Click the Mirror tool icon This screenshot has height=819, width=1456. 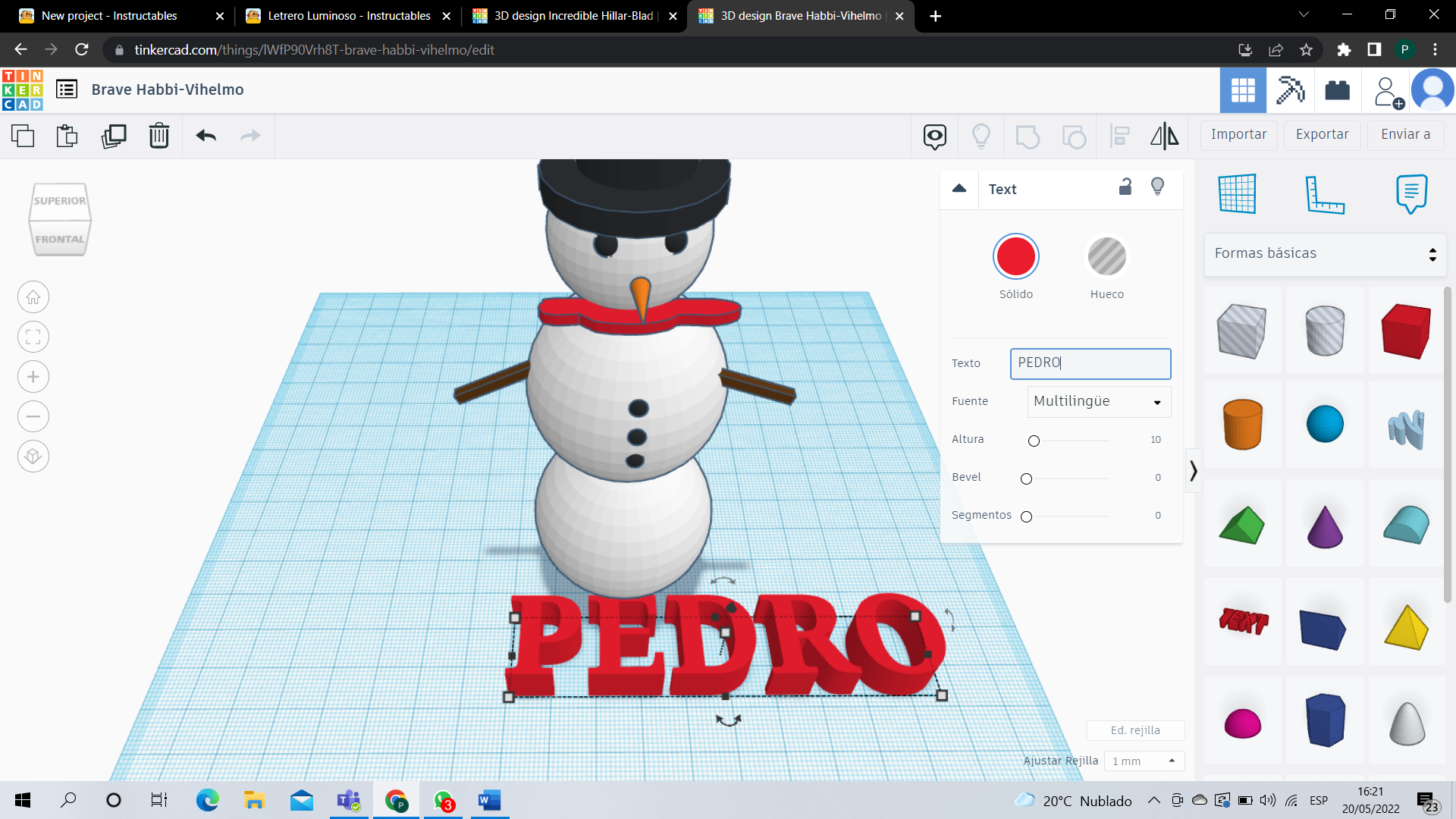pyautogui.click(x=1164, y=136)
